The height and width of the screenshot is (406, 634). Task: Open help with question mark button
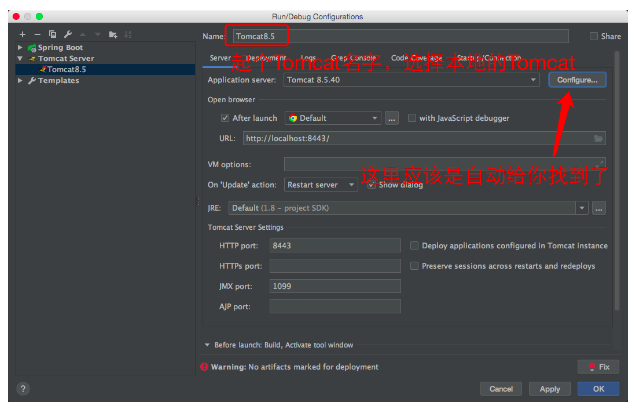[23, 389]
